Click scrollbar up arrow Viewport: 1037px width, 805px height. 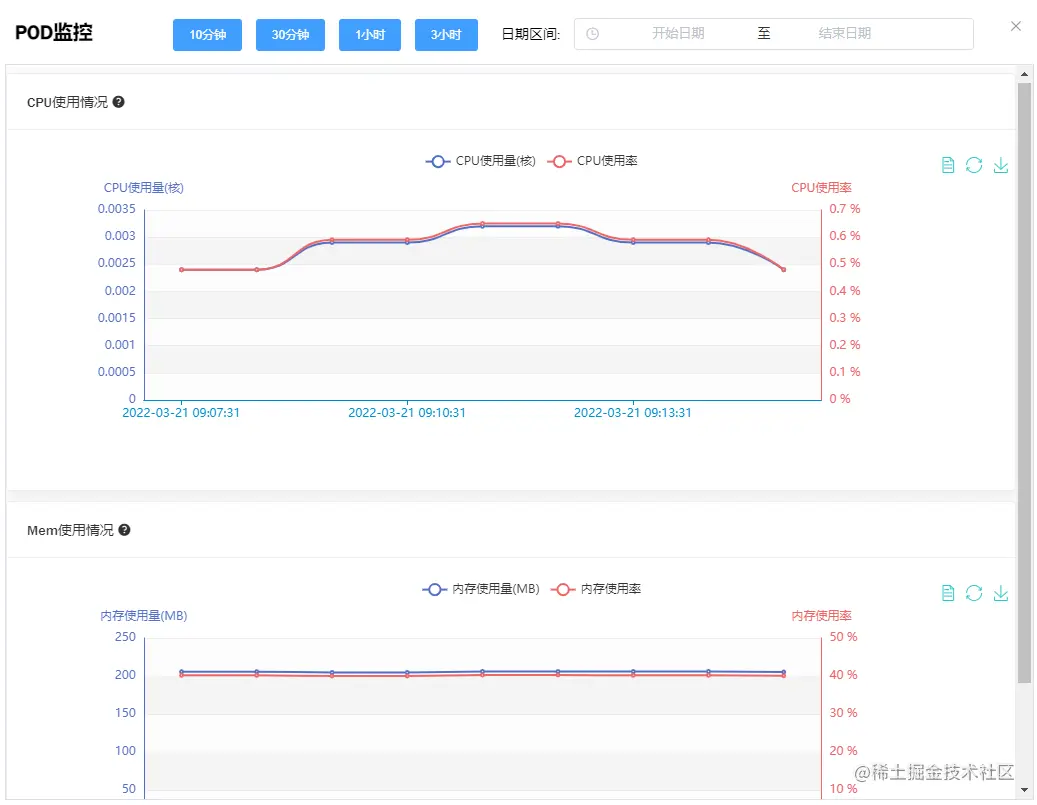click(x=1024, y=74)
